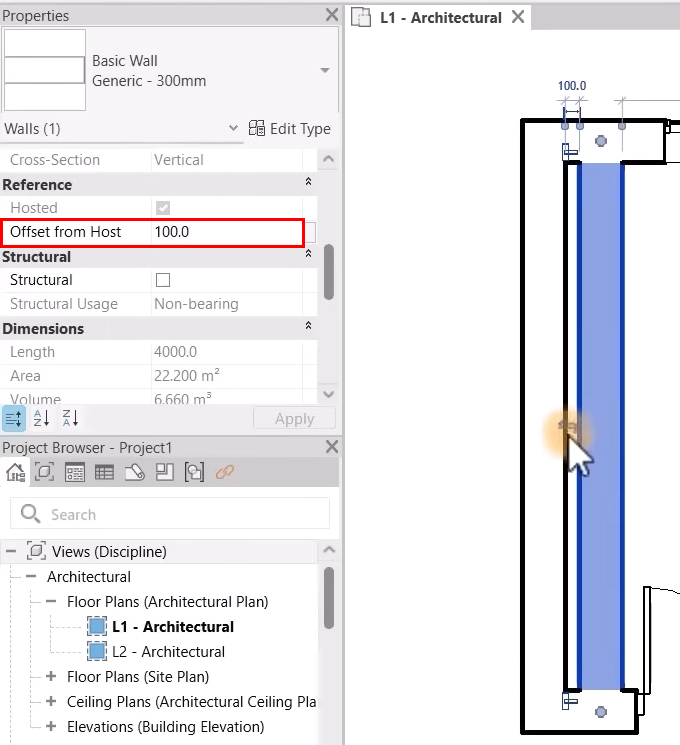This screenshot has width=680, height=745.
Task: Click the Sheets icon in Project Browser toolbar
Action: pos(135,472)
